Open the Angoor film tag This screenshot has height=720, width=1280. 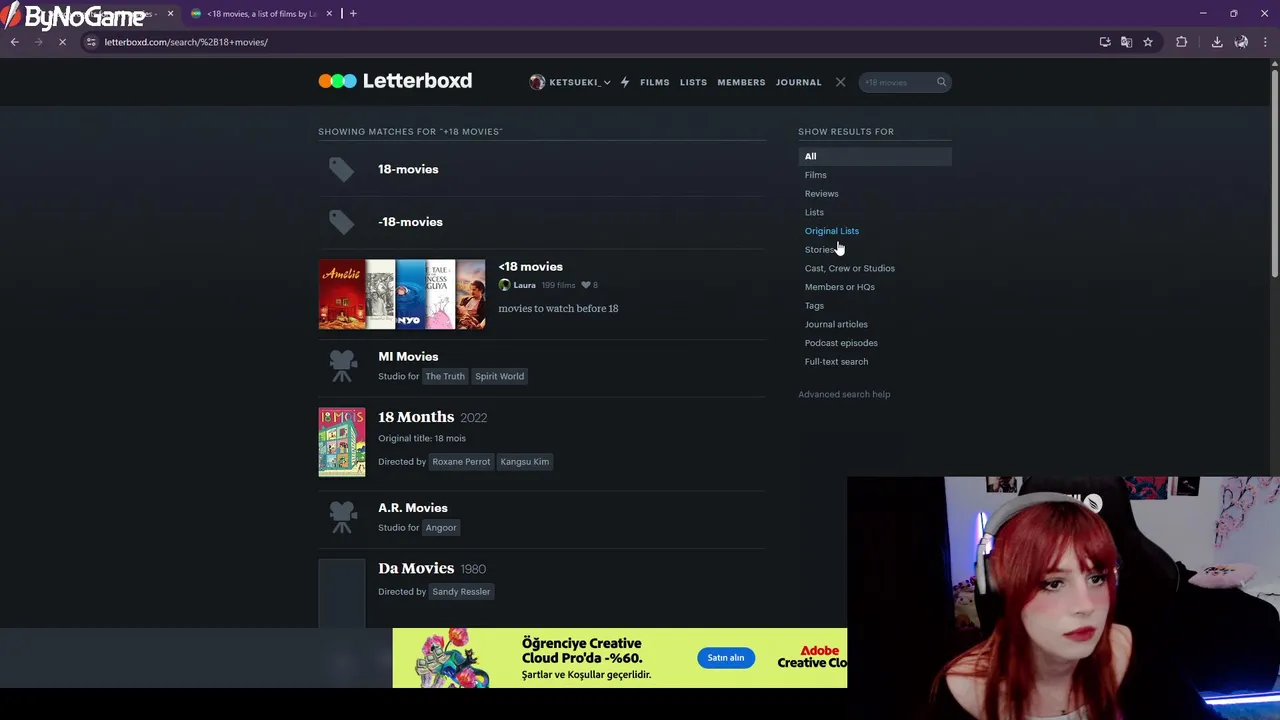(x=441, y=527)
